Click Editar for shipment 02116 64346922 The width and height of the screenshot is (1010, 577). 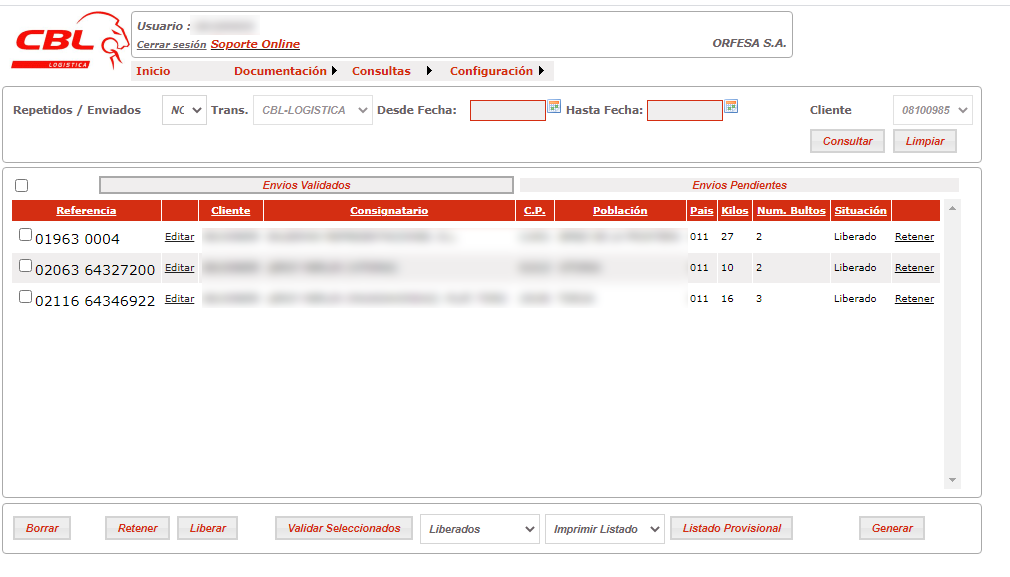[179, 298]
